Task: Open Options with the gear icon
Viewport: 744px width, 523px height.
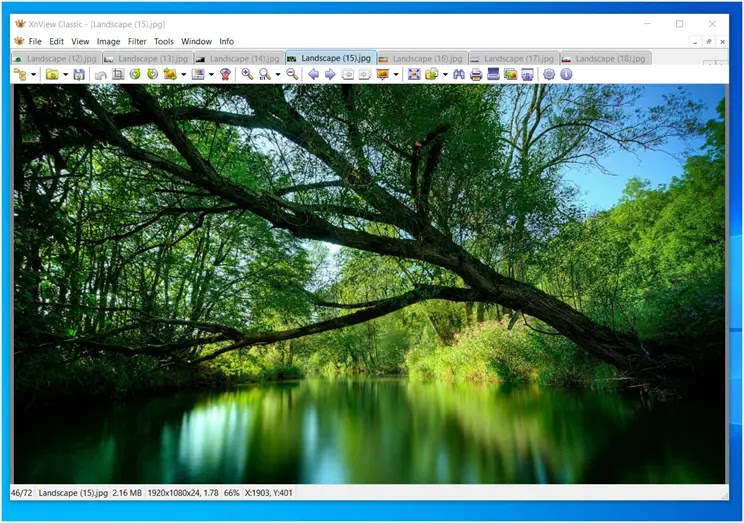Action: 549,75
